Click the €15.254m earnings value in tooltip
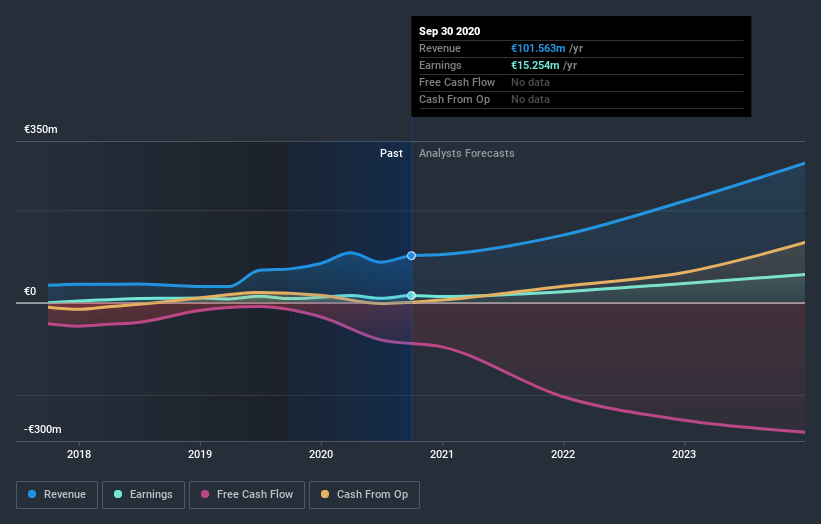The image size is (821, 524). pos(535,65)
